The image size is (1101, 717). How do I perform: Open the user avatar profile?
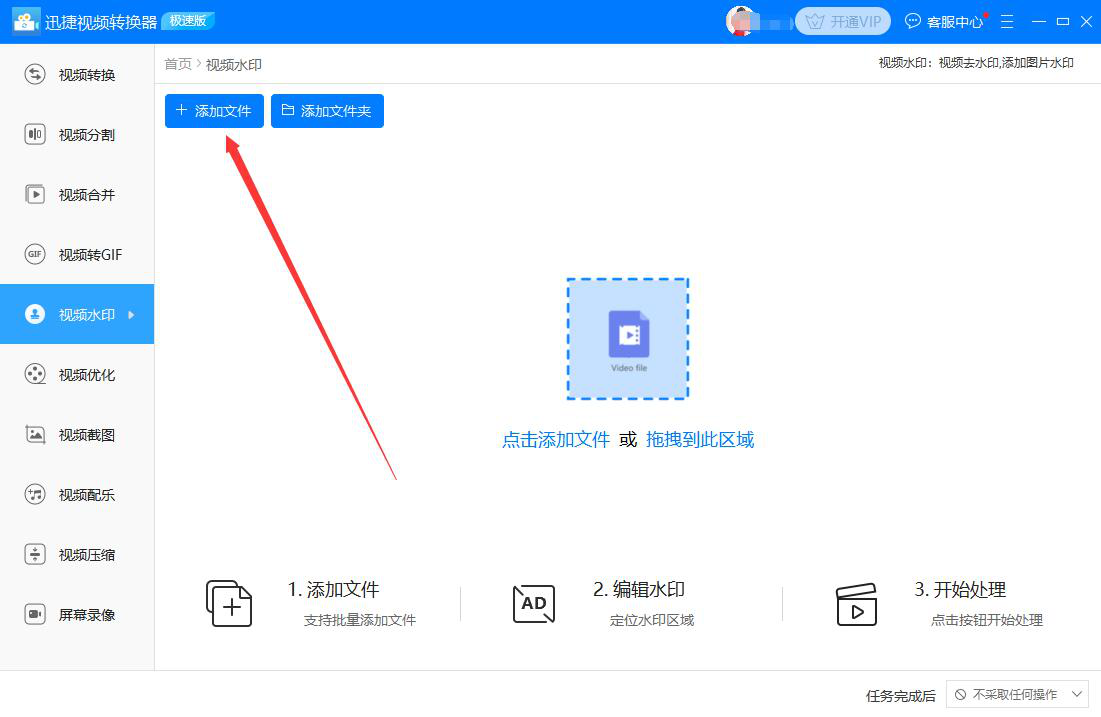click(x=741, y=21)
